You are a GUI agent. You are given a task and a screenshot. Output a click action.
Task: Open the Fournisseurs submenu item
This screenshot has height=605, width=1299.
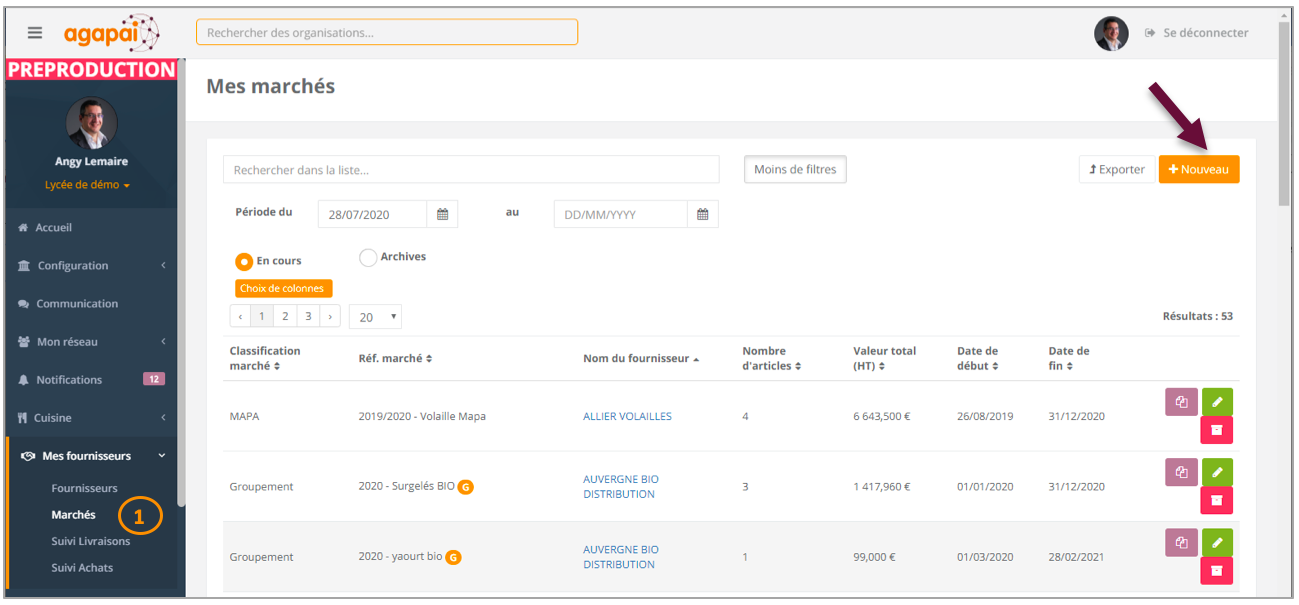tap(85, 489)
